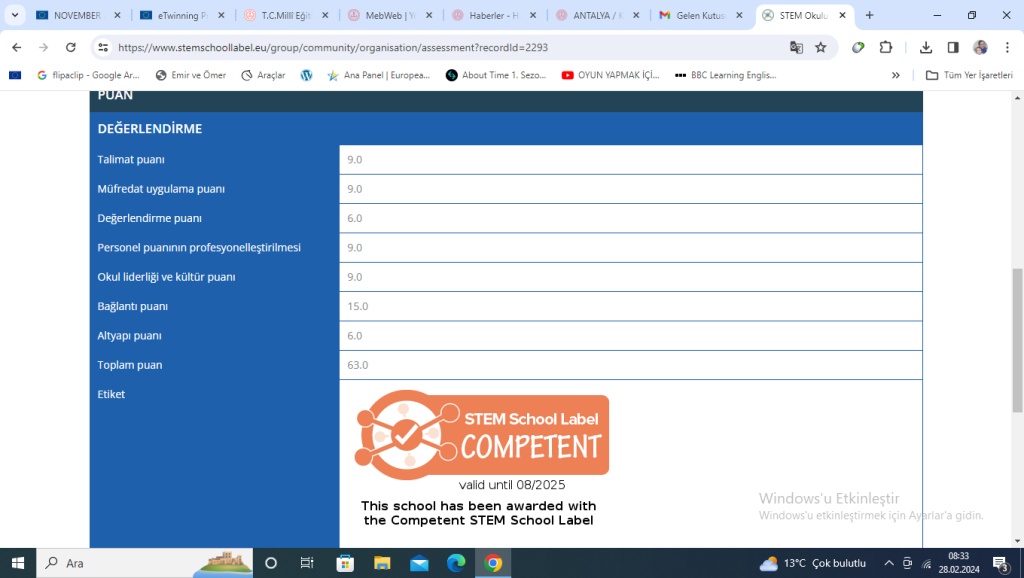Show more bookmarks with the double chevron

point(896,75)
